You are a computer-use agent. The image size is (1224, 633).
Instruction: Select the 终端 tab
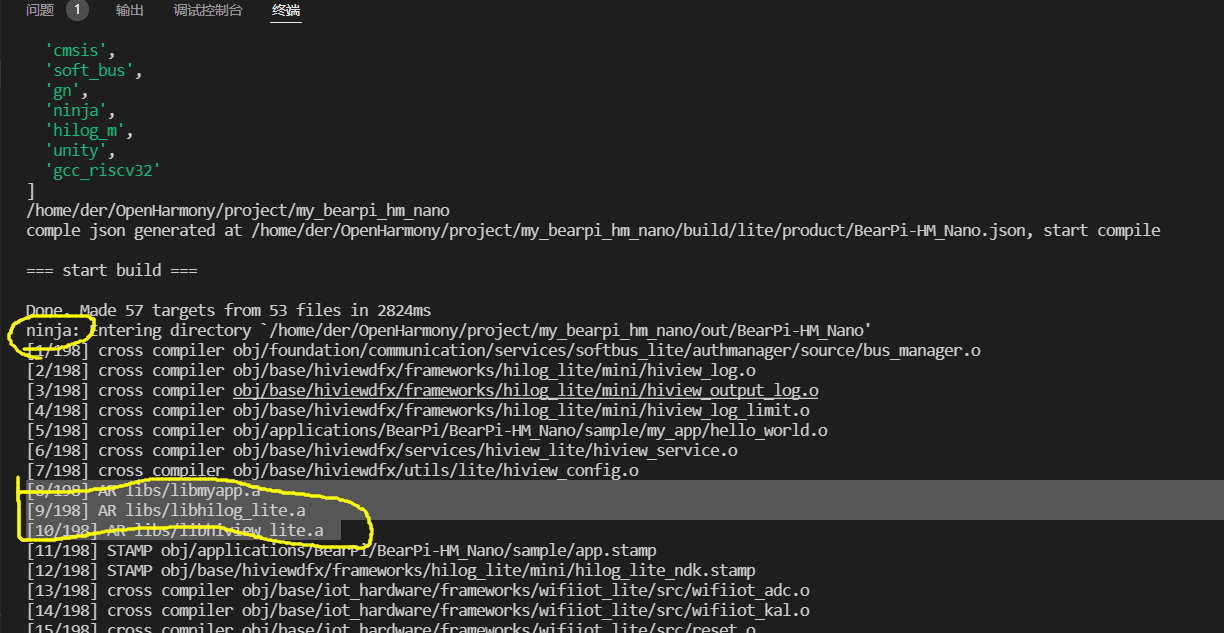[x=286, y=11]
